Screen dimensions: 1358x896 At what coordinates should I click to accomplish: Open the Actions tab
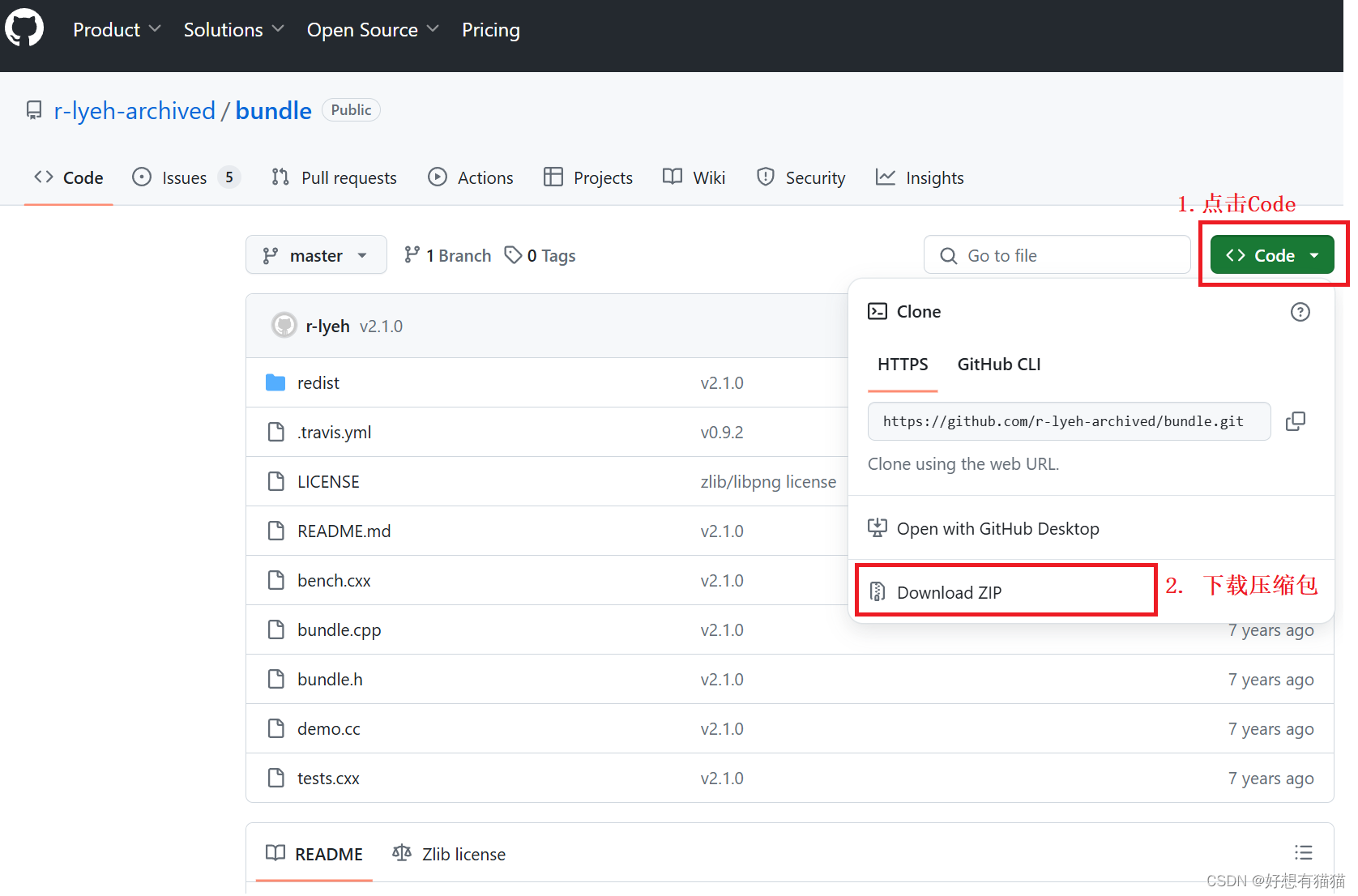pyautogui.click(x=471, y=177)
